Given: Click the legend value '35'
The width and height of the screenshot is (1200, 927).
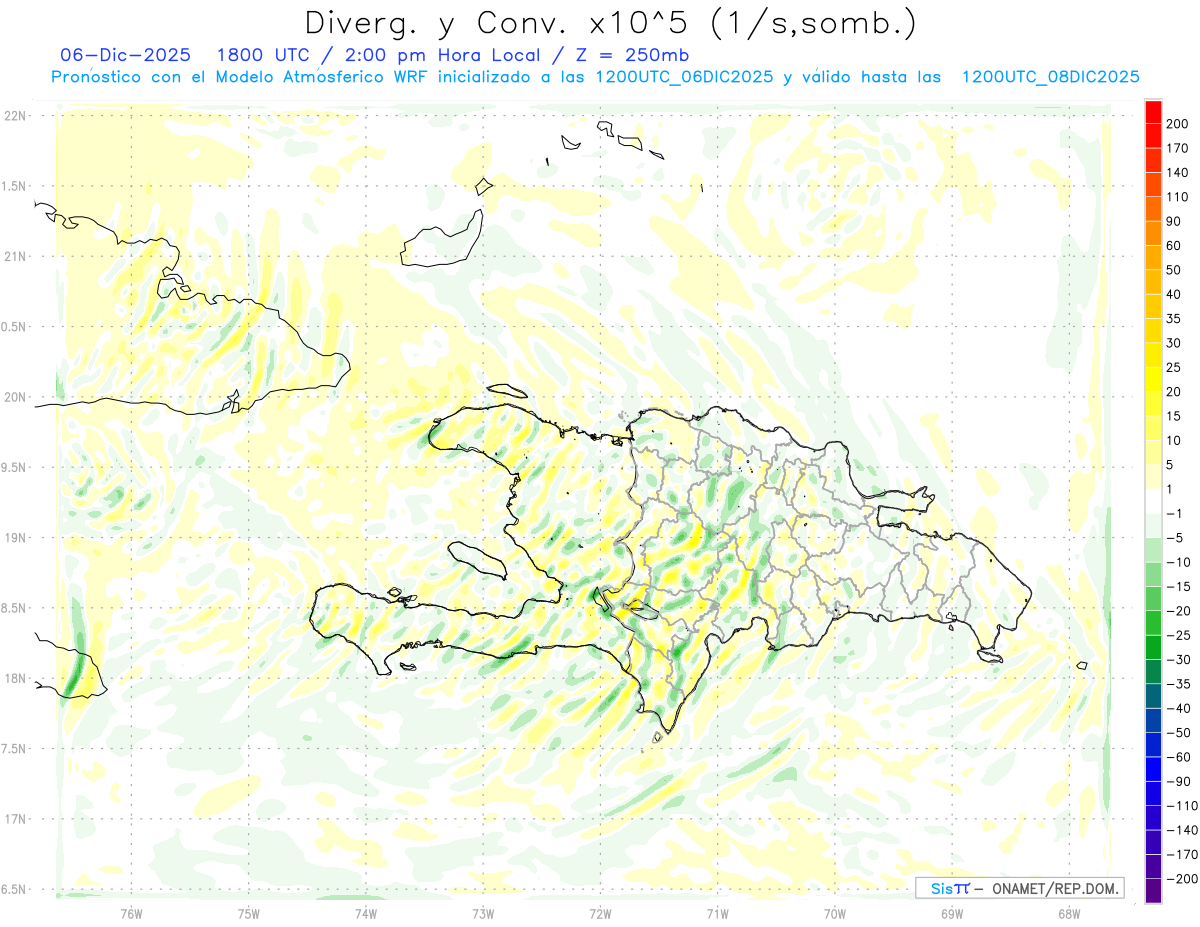Looking at the screenshot, I should click(x=1174, y=319).
